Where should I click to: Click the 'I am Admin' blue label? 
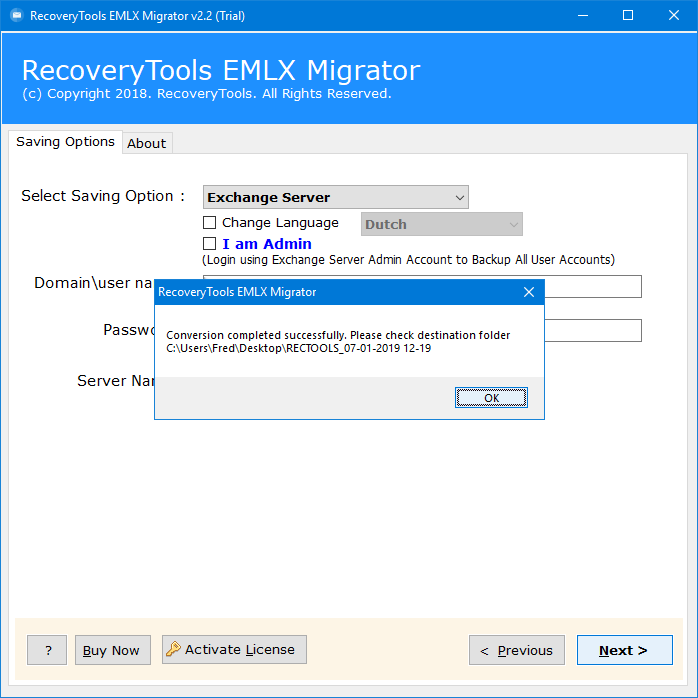click(267, 244)
